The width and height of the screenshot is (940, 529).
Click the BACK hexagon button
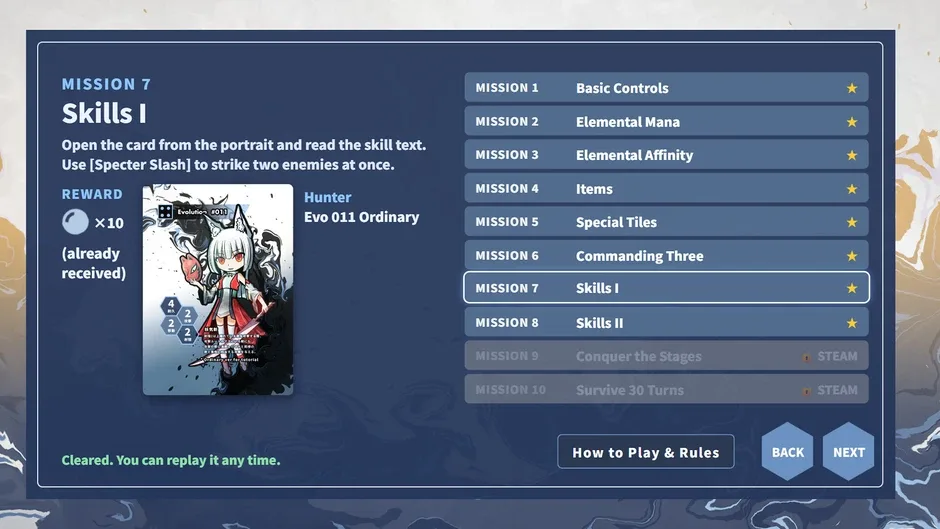pos(787,452)
